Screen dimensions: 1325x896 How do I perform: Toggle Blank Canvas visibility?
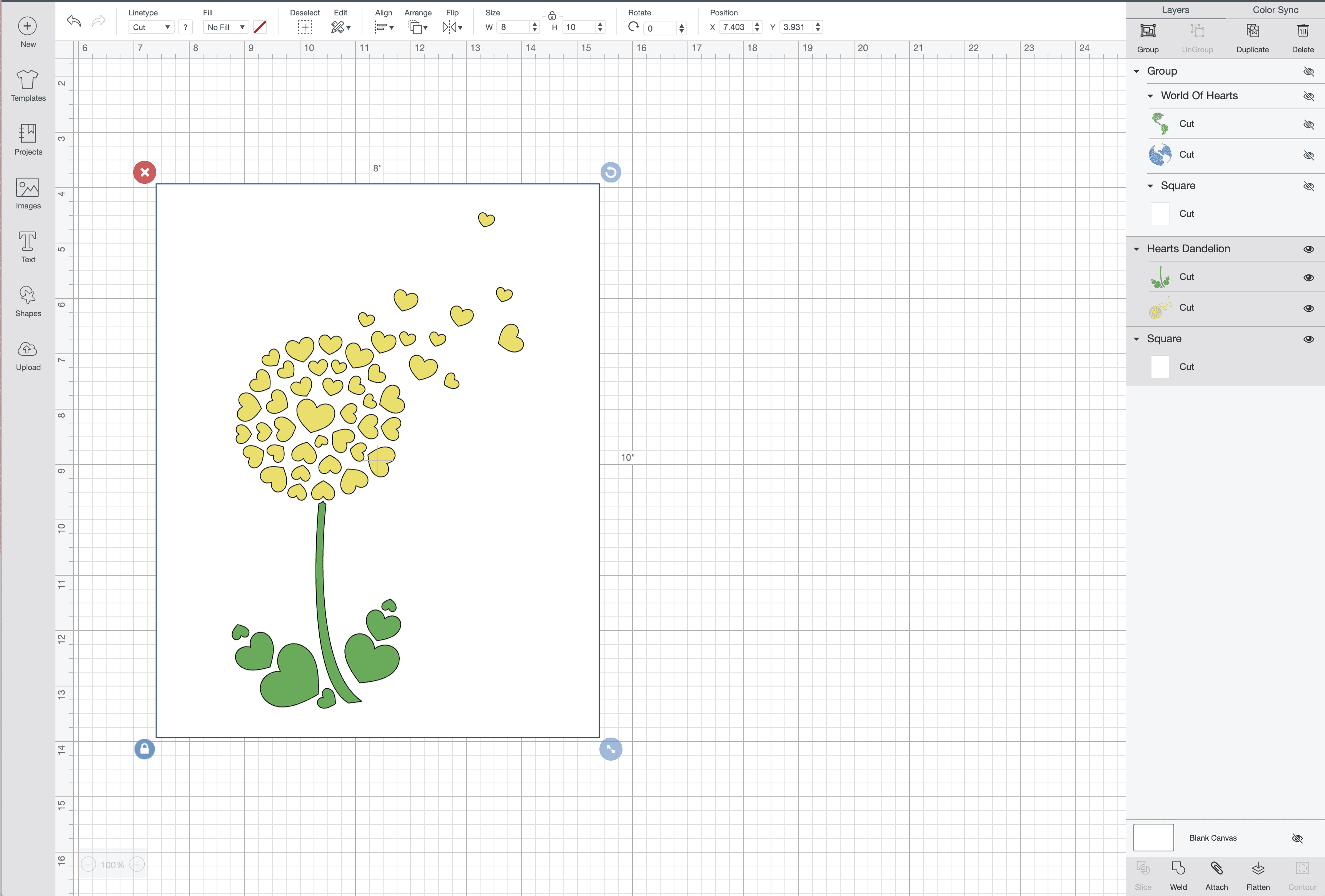(x=1297, y=838)
